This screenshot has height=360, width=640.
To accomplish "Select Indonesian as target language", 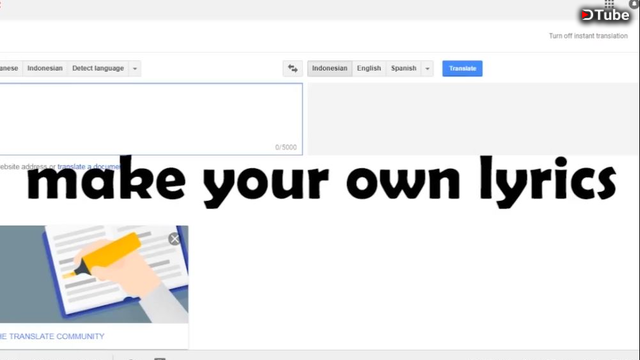I will [x=329, y=69].
